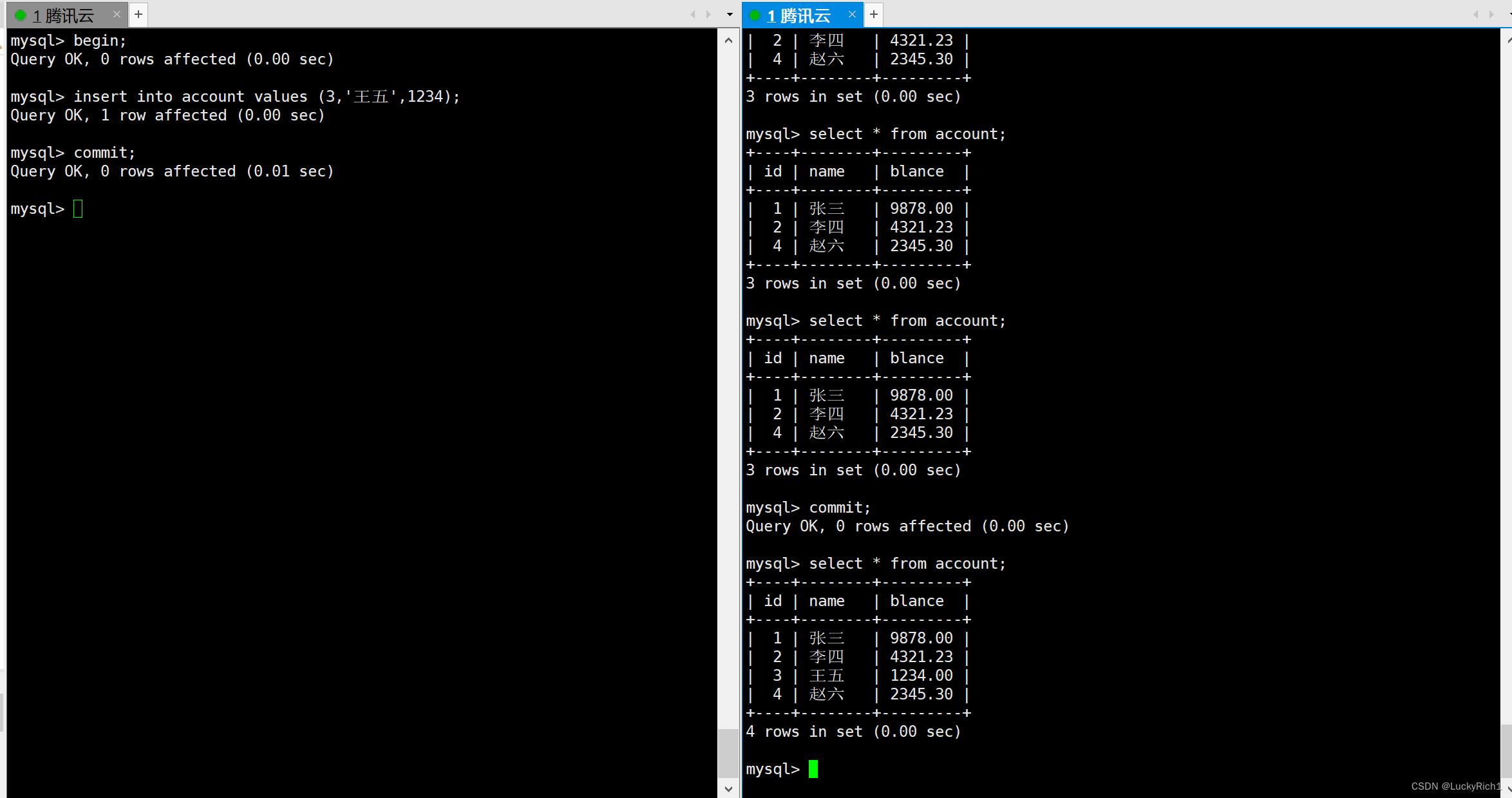Viewport: 1512px width, 798px height.
Task: Click '王五' name in last result table
Action: pyautogui.click(x=827, y=676)
